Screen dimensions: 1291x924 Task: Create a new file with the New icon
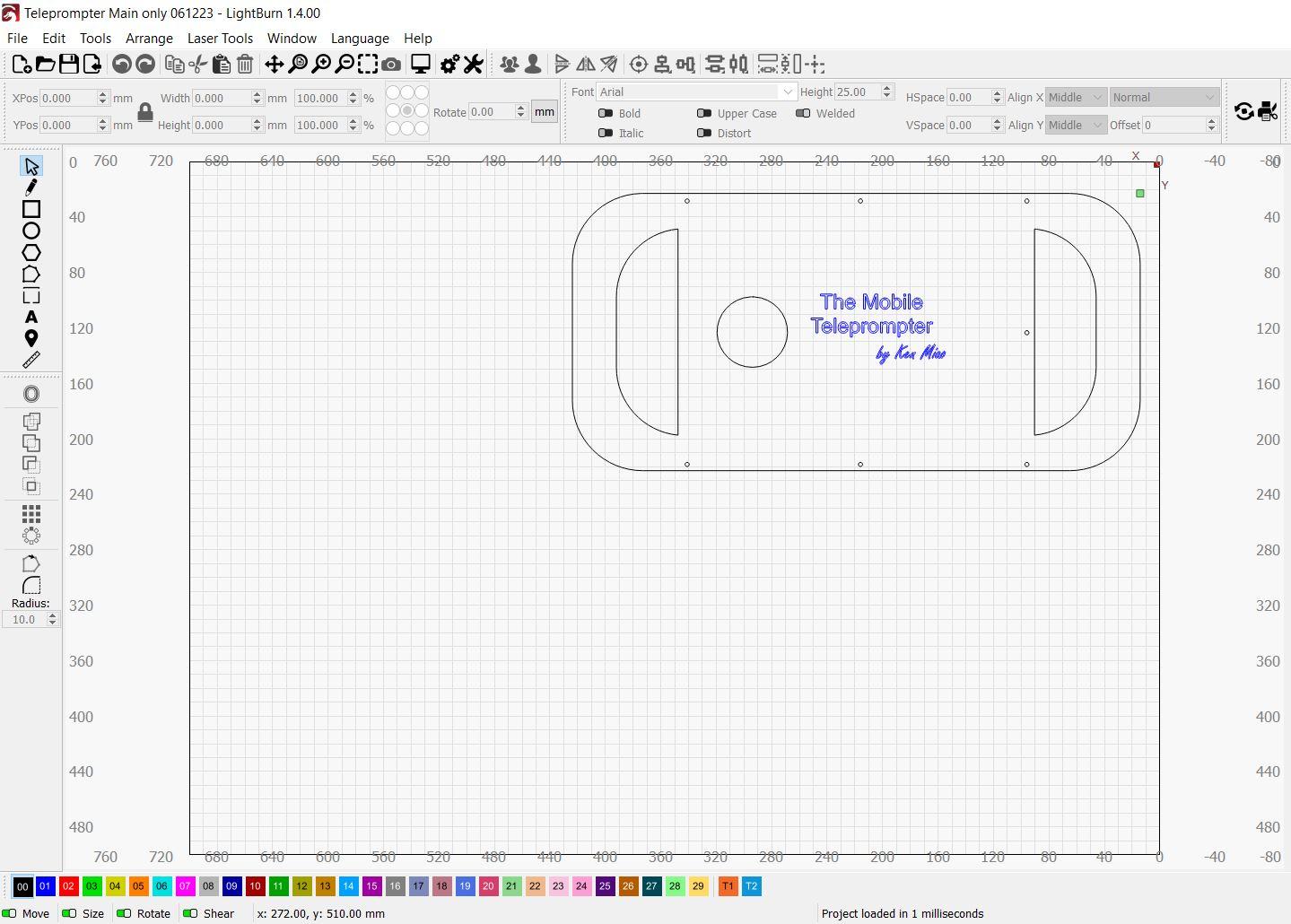22,64
